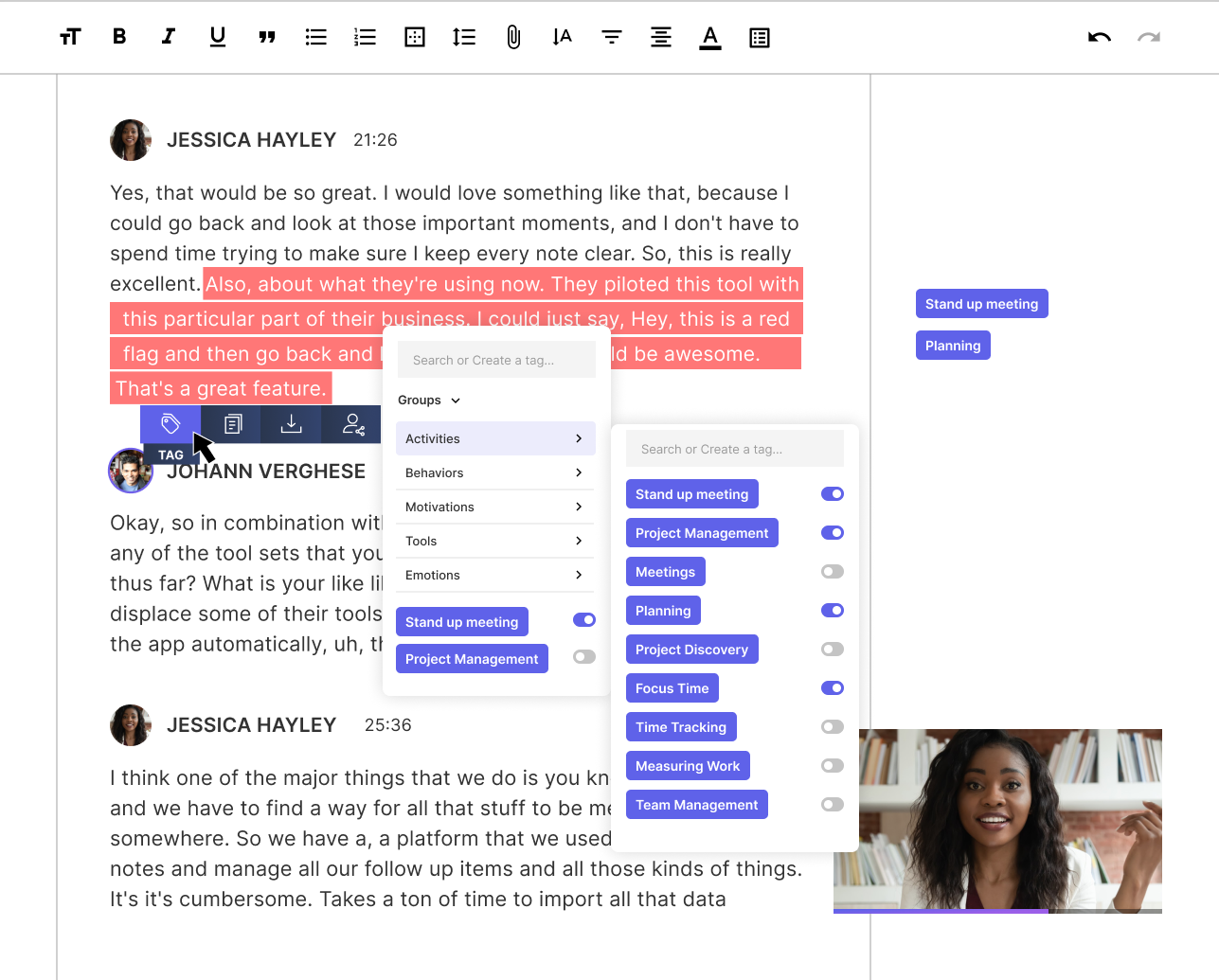Viewport: 1219px width, 980px height.
Task: Toggle bold formatting in the toolbar
Action: [118, 37]
